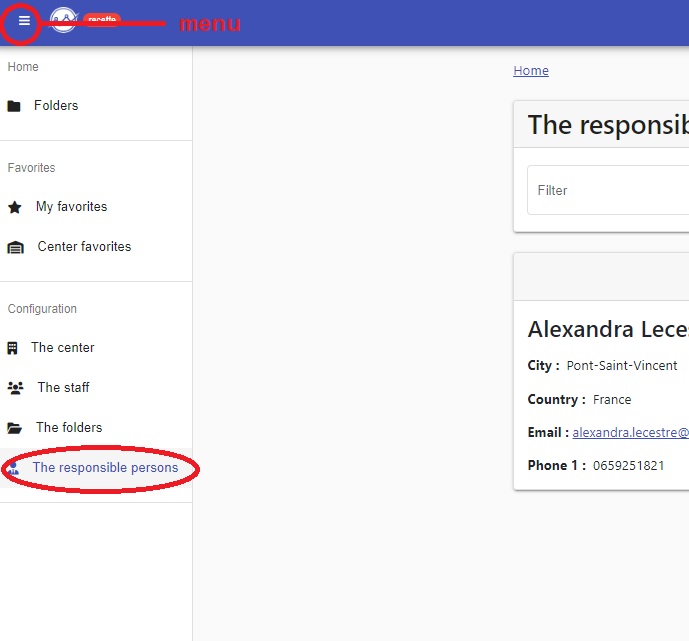The width and height of the screenshot is (689, 641).
Task: Click the Folders folder icon
Action: point(14,106)
